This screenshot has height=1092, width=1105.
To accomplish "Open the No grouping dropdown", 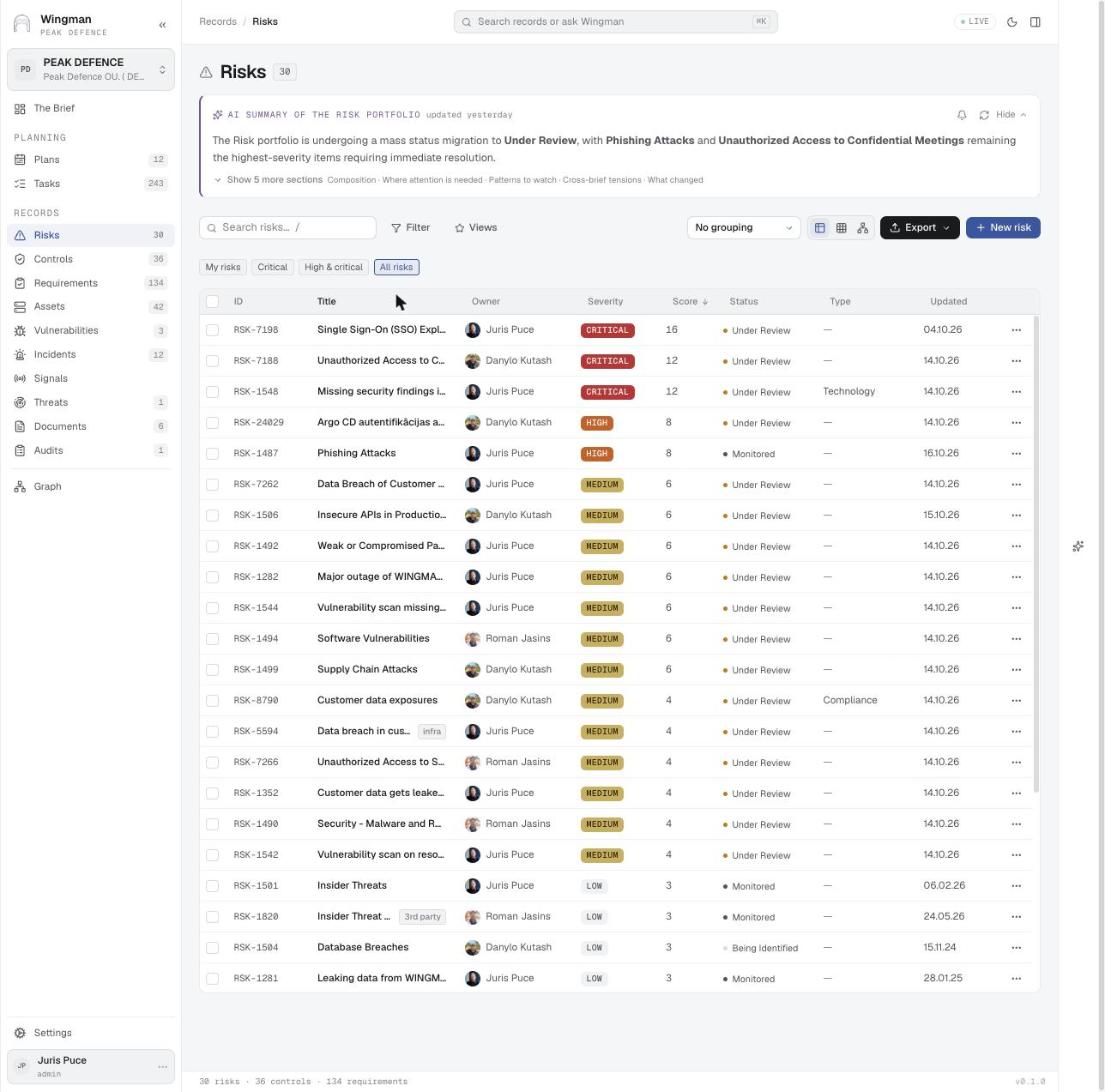I will pyautogui.click(x=743, y=228).
